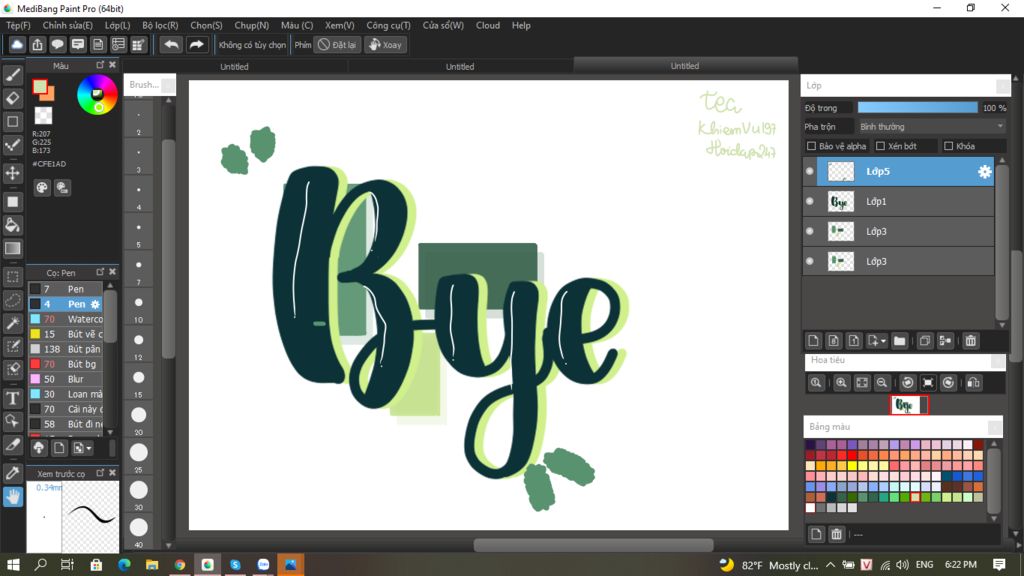This screenshot has height=576, width=1024.
Task: Adjust the Độ trong opacity slider
Action: [918, 108]
